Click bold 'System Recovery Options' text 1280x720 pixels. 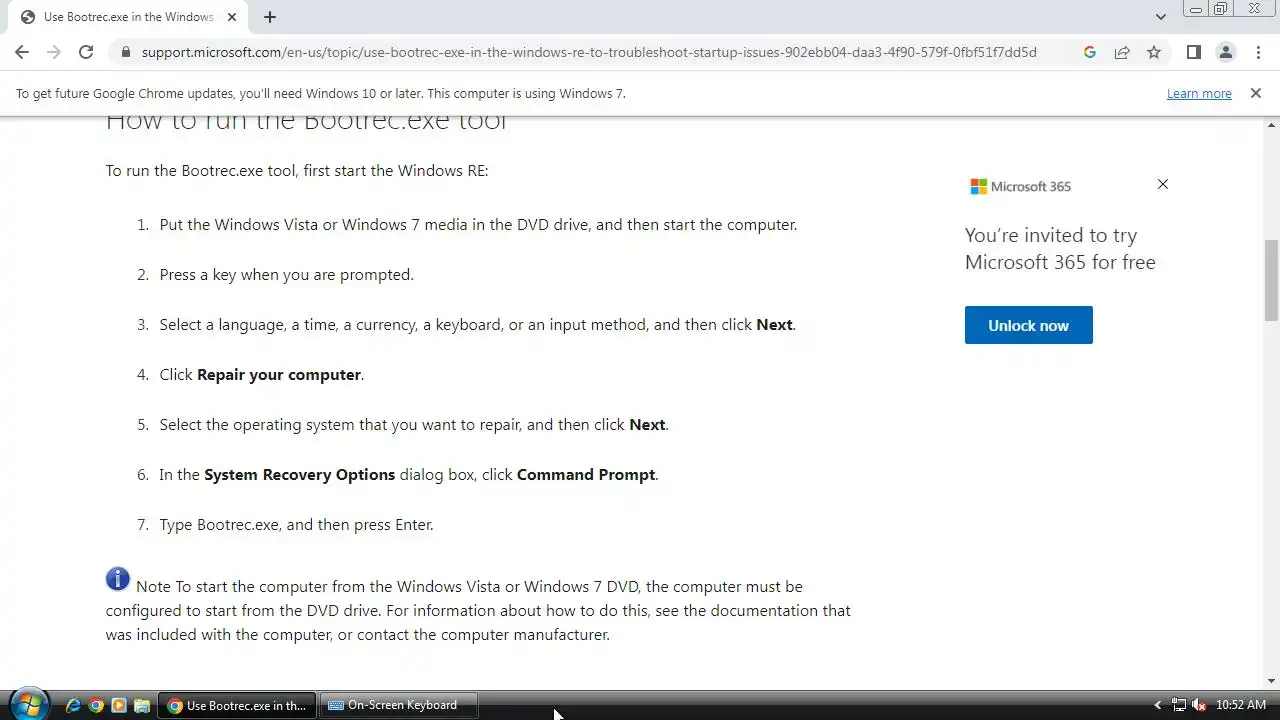(299, 475)
